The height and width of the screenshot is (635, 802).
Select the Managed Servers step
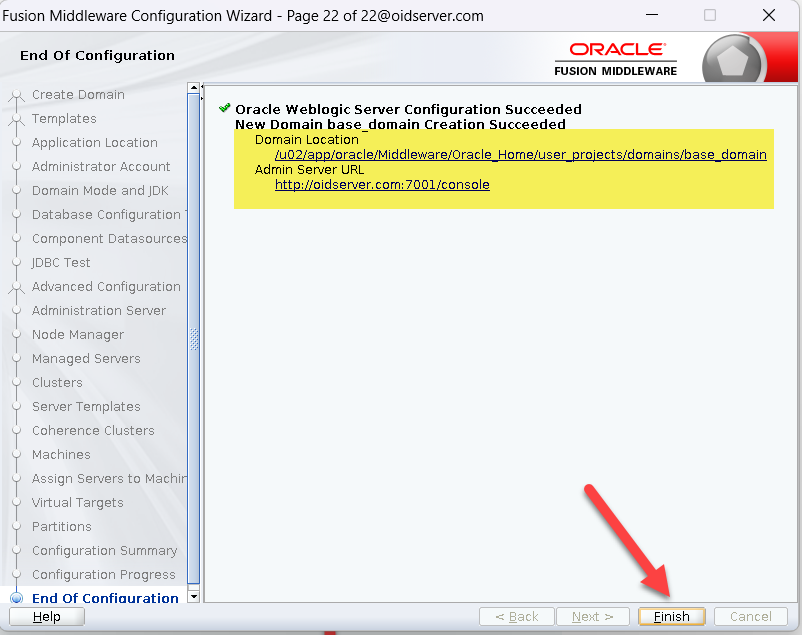click(86, 359)
